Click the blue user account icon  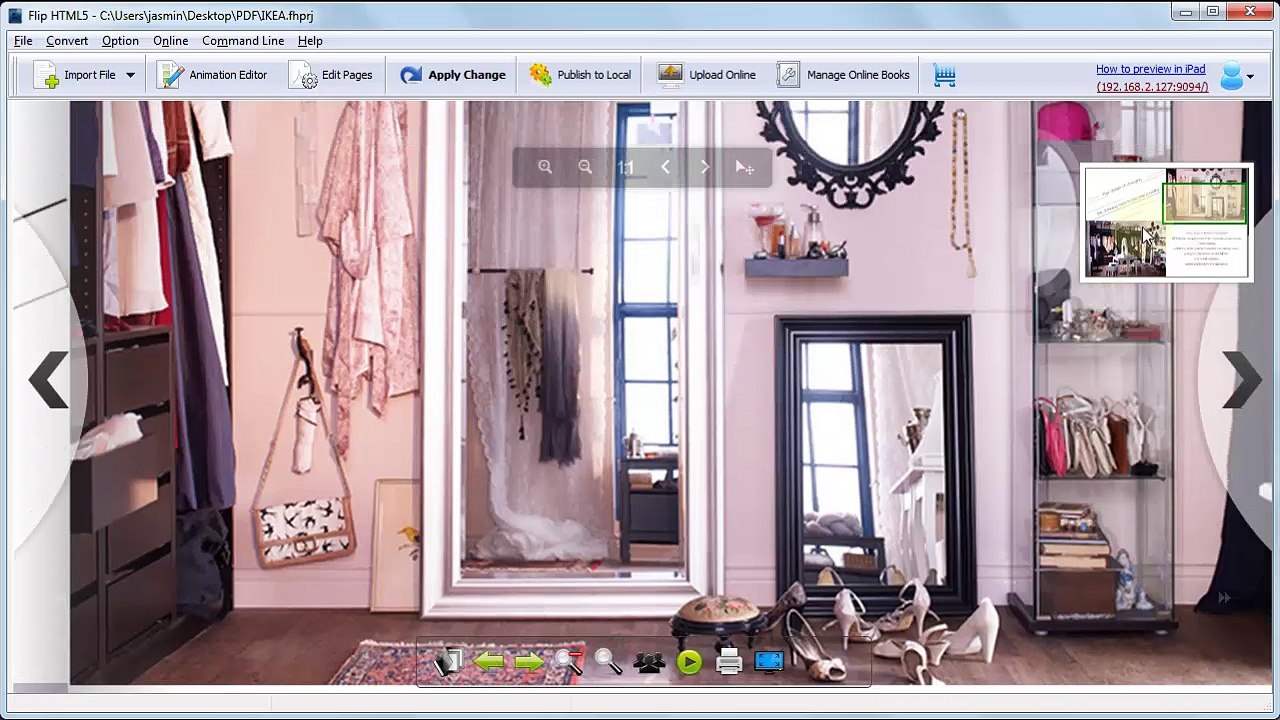pyautogui.click(x=1232, y=76)
